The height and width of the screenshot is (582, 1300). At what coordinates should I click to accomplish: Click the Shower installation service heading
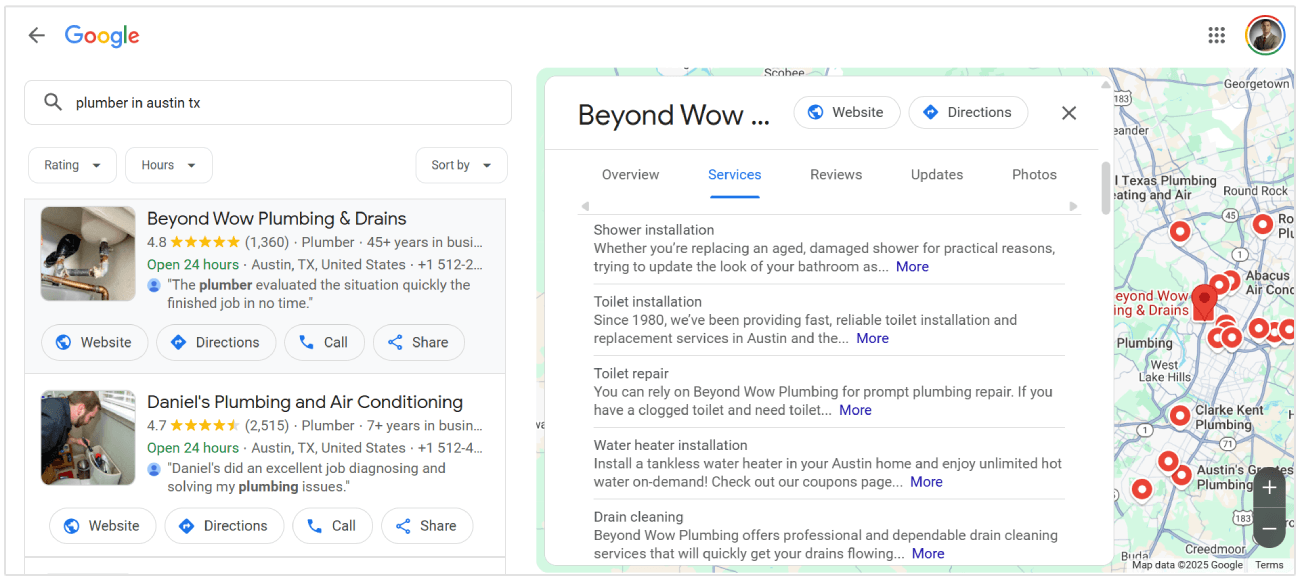click(x=654, y=230)
